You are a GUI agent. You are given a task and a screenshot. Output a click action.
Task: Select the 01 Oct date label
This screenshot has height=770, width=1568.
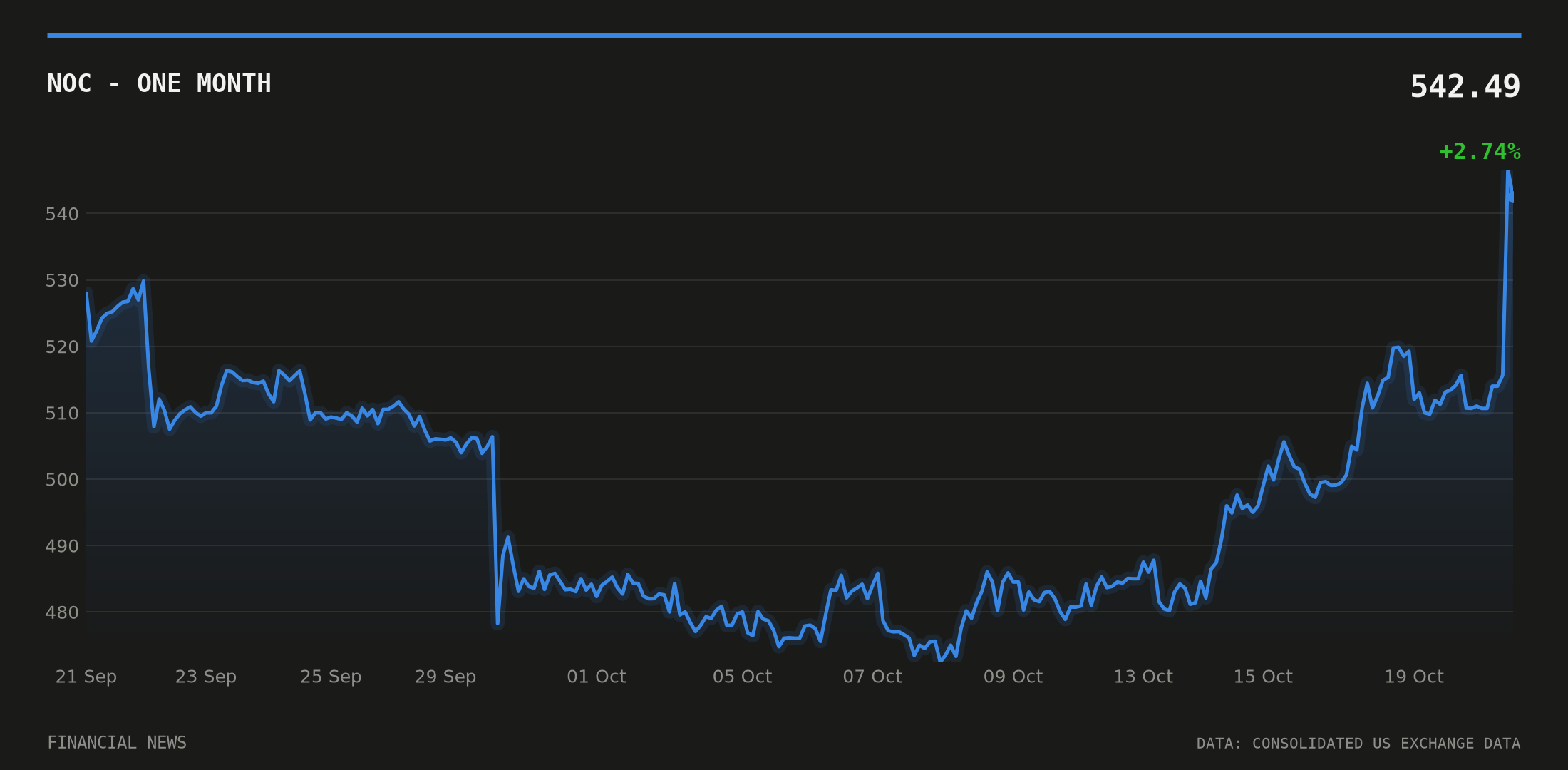click(597, 677)
